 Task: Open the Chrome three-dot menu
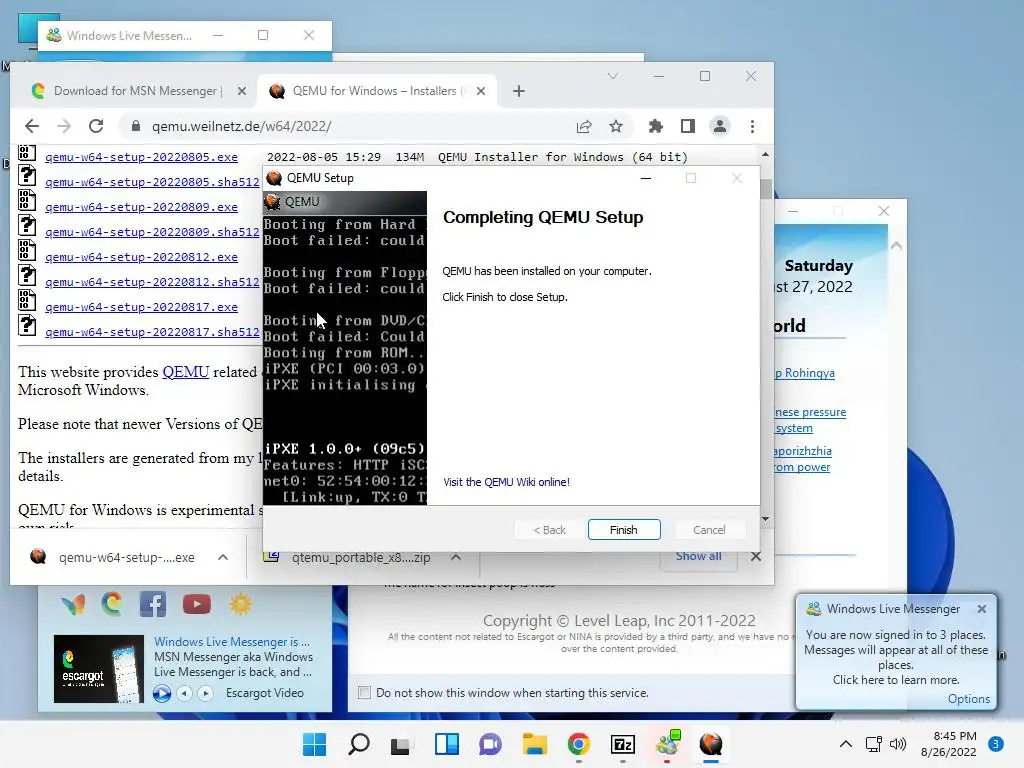click(752, 126)
